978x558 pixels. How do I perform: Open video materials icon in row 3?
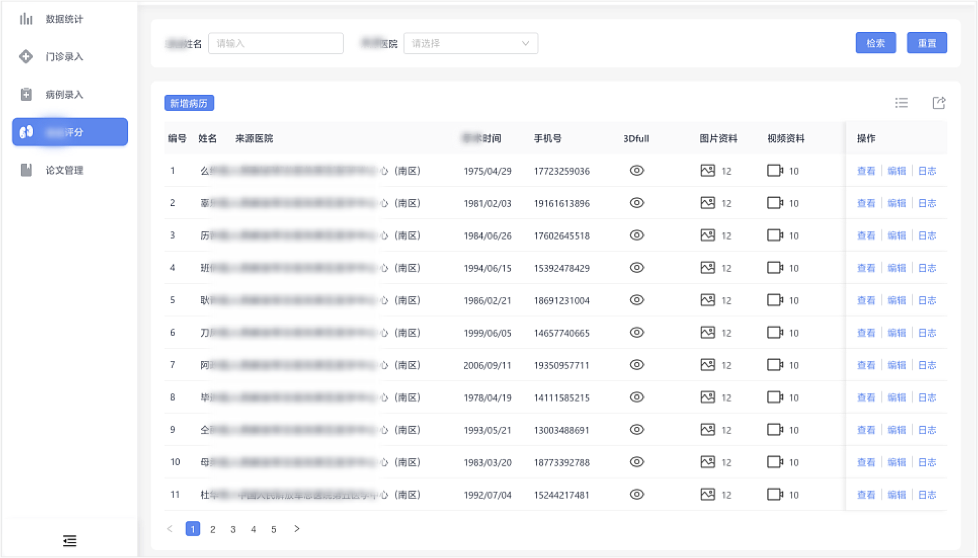(x=775, y=236)
